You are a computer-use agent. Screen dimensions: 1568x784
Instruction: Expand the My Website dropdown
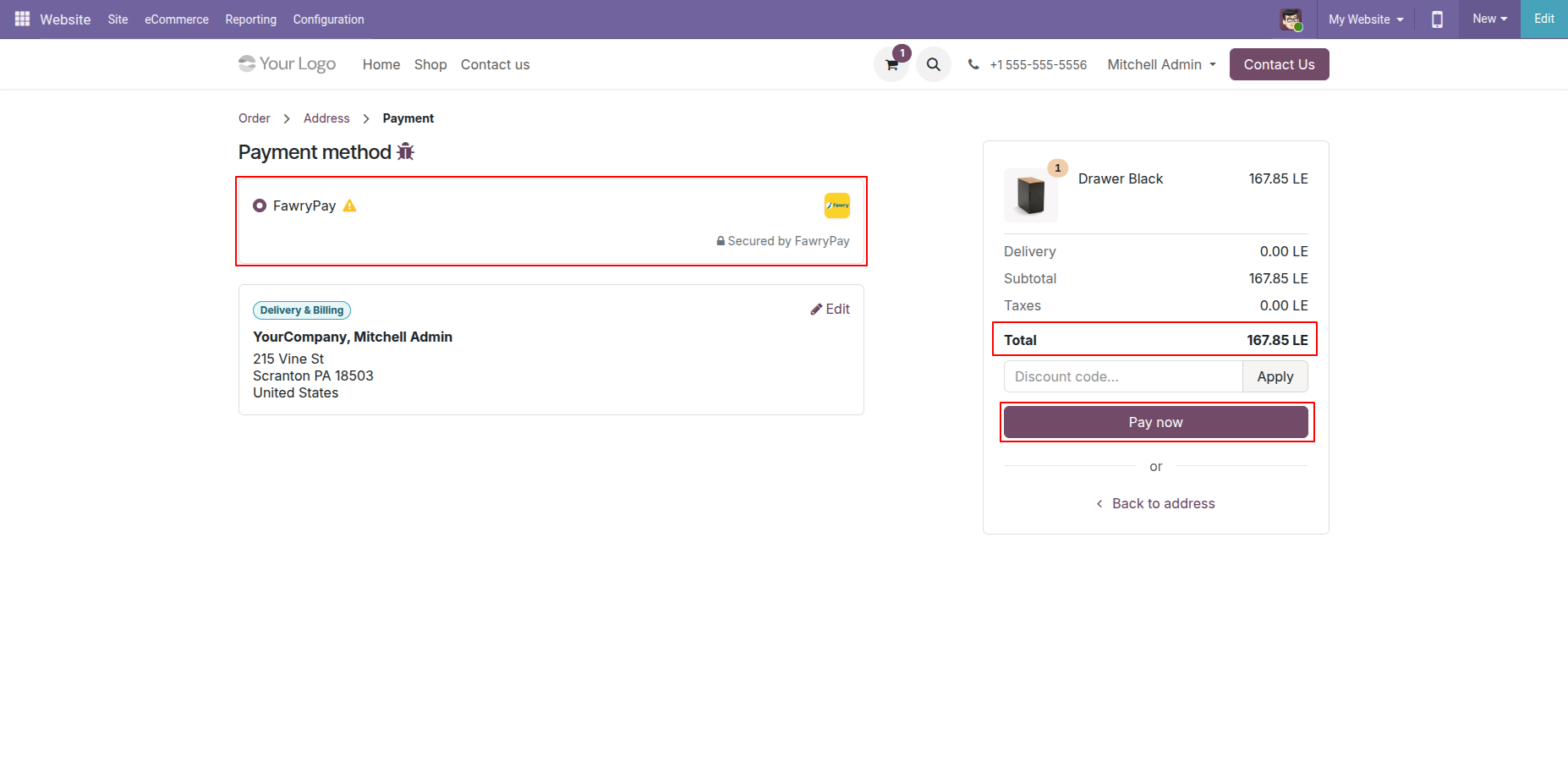[x=1366, y=19]
